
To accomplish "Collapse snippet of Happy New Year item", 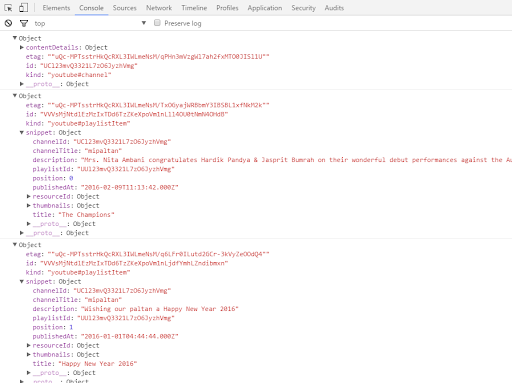I will coord(22,281).
